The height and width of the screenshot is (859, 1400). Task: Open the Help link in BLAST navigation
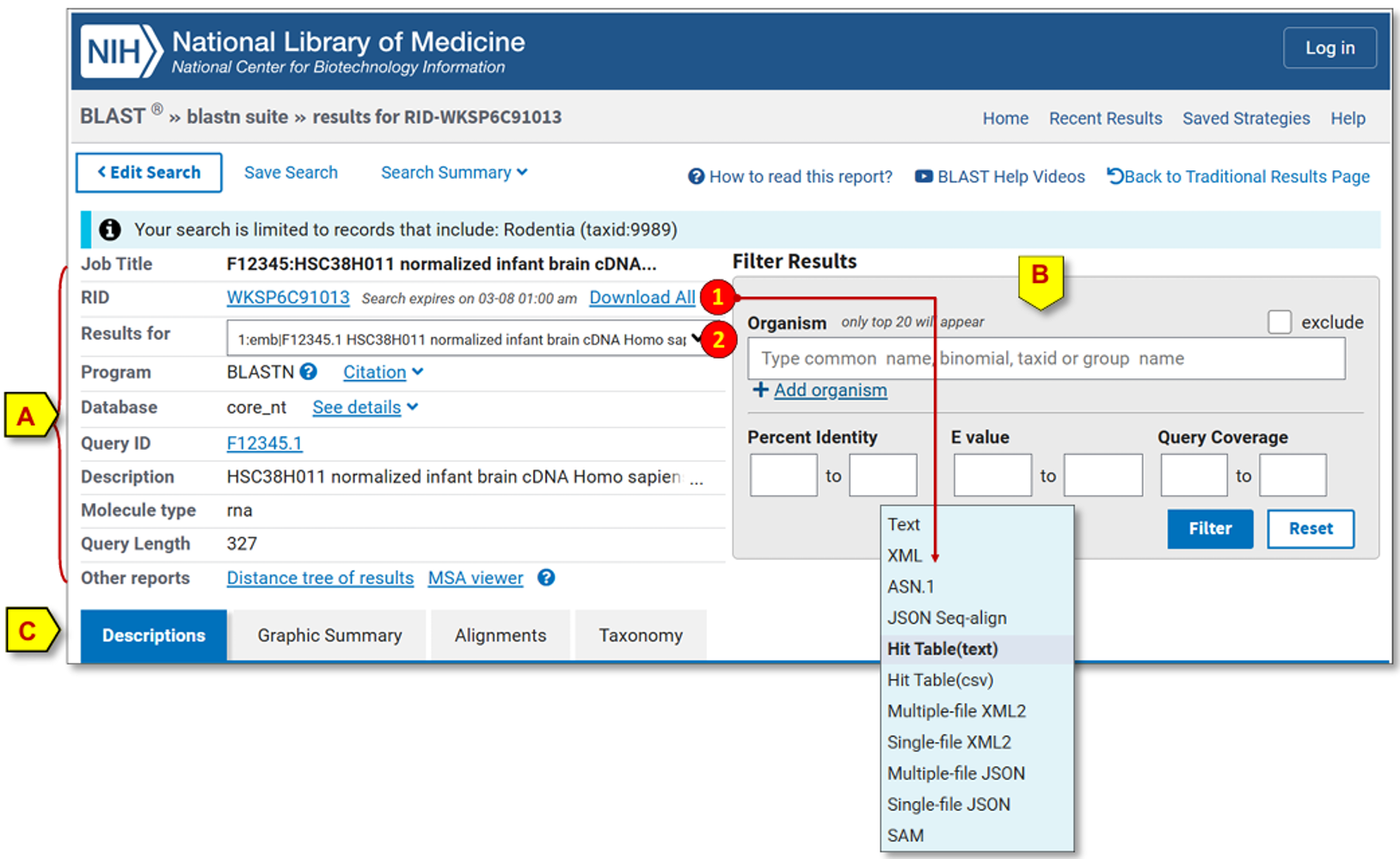click(x=1348, y=119)
